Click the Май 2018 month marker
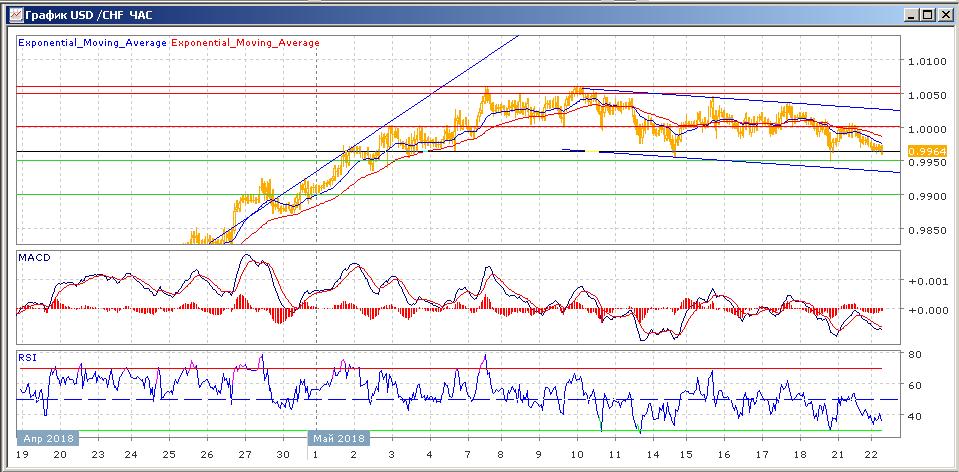 (339, 438)
